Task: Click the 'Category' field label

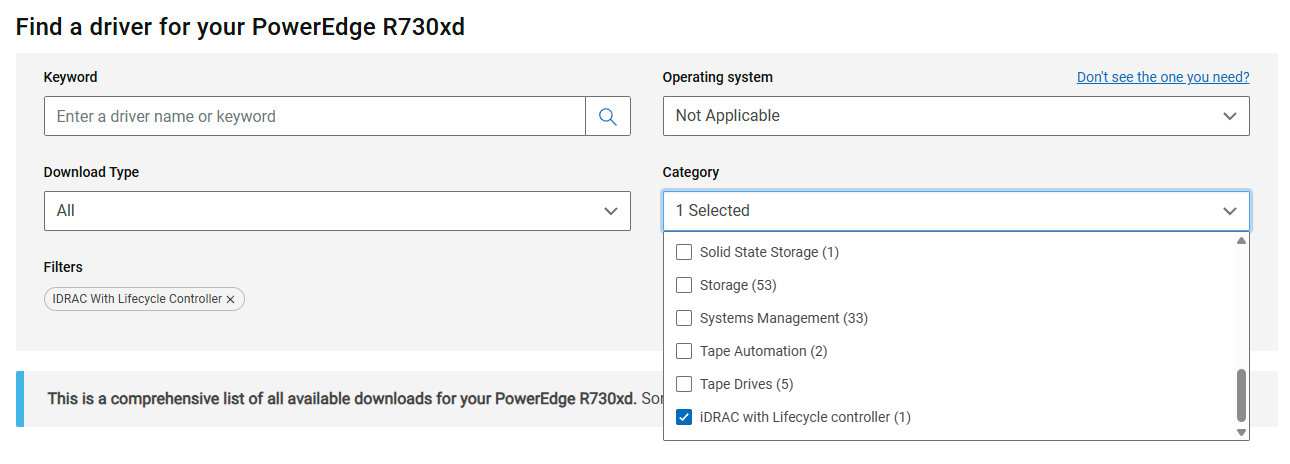Action: tap(691, 172)
